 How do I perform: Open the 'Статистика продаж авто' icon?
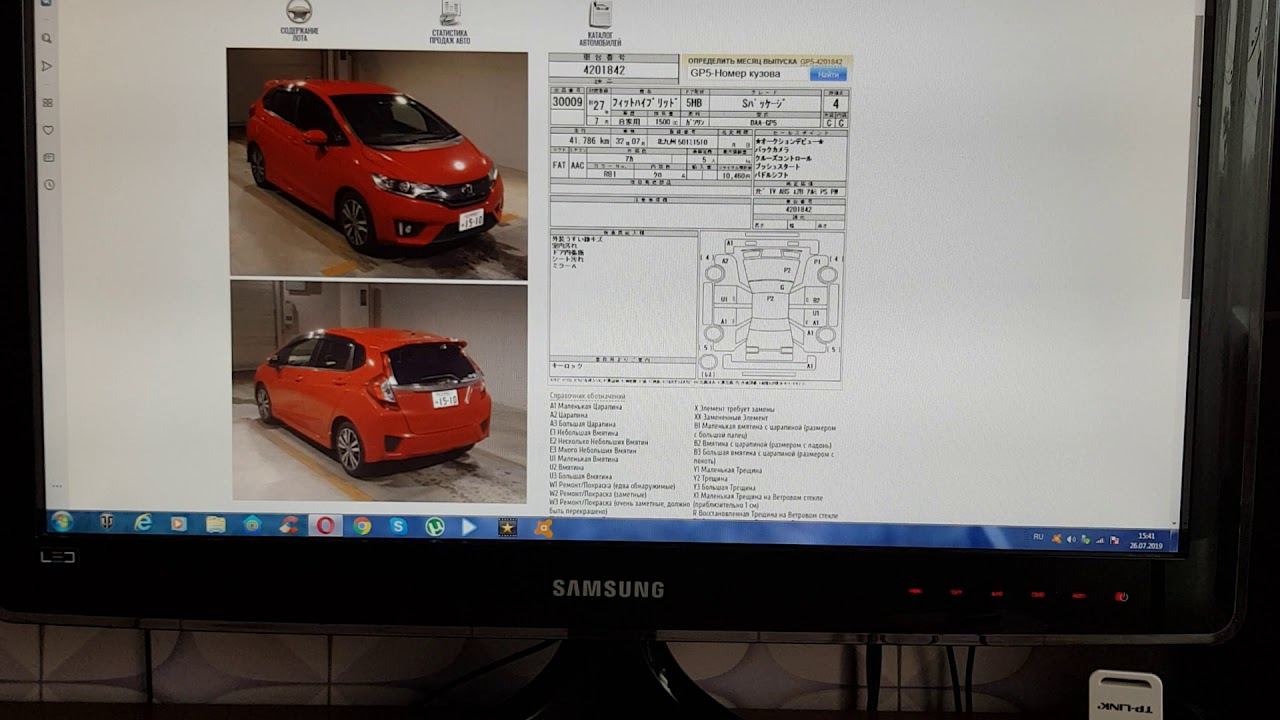450,13
